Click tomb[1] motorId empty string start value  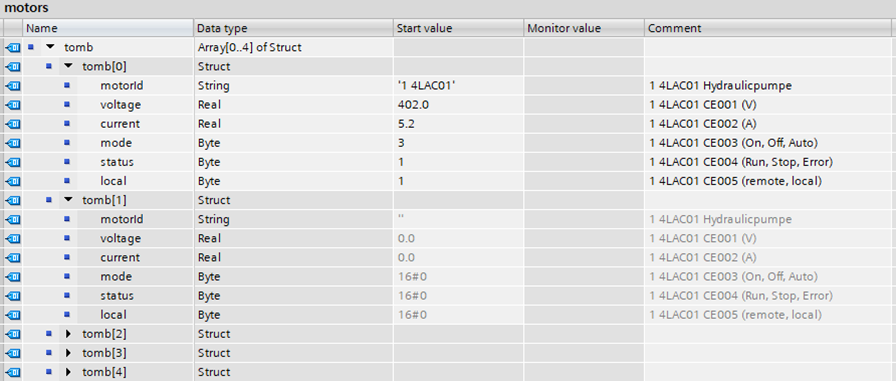coord(458,219)
